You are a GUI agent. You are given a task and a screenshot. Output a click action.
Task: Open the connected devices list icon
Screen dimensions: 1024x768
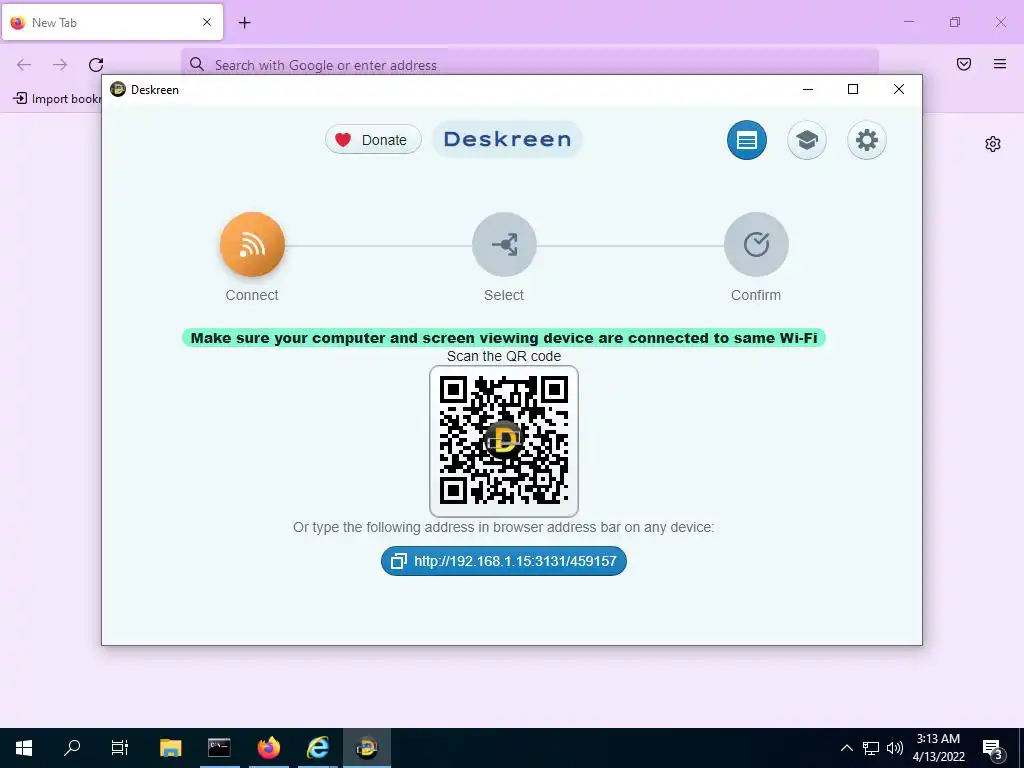(x=746, y=140)
